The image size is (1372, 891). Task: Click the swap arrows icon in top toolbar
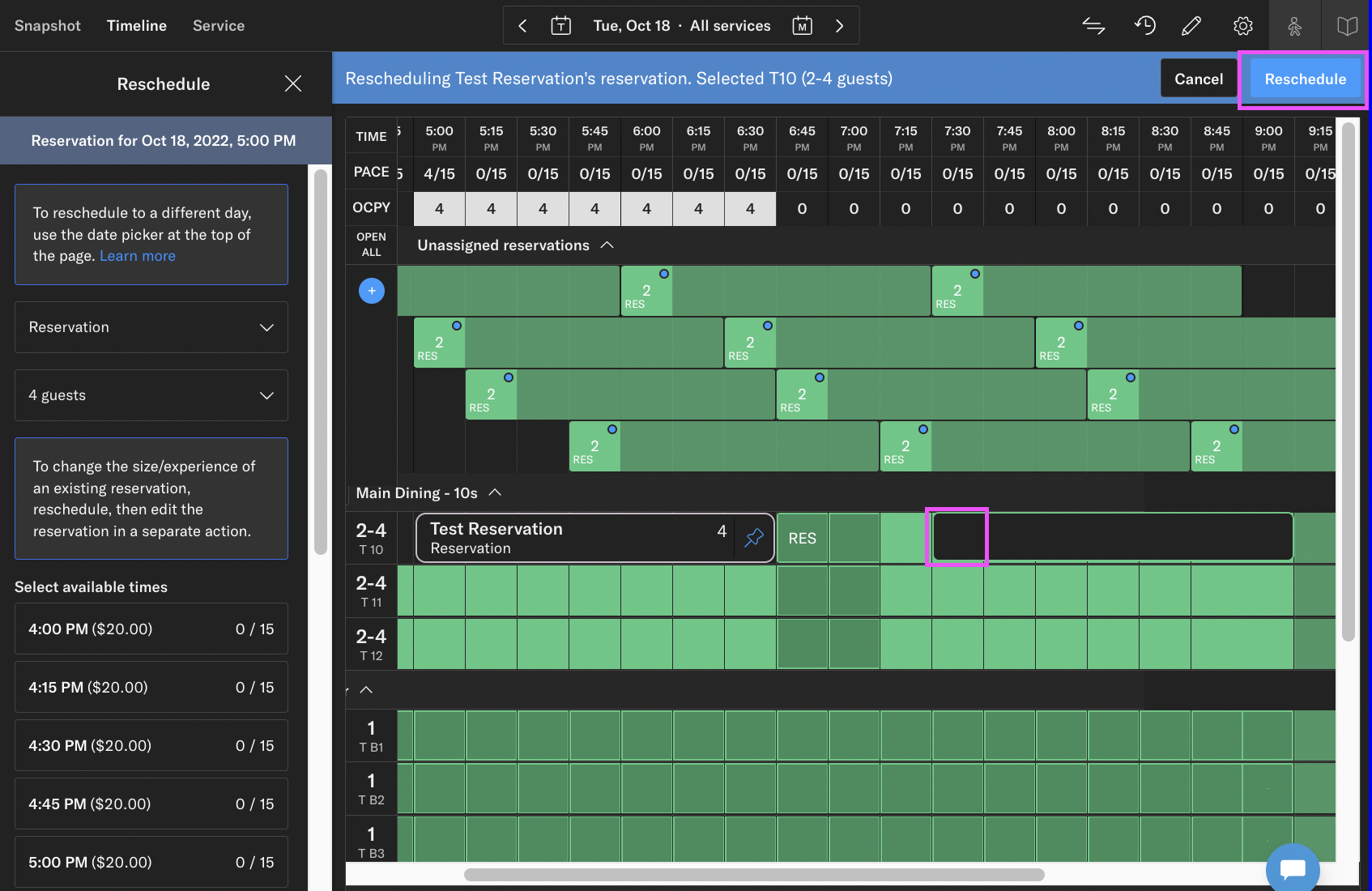point(1093,26)
